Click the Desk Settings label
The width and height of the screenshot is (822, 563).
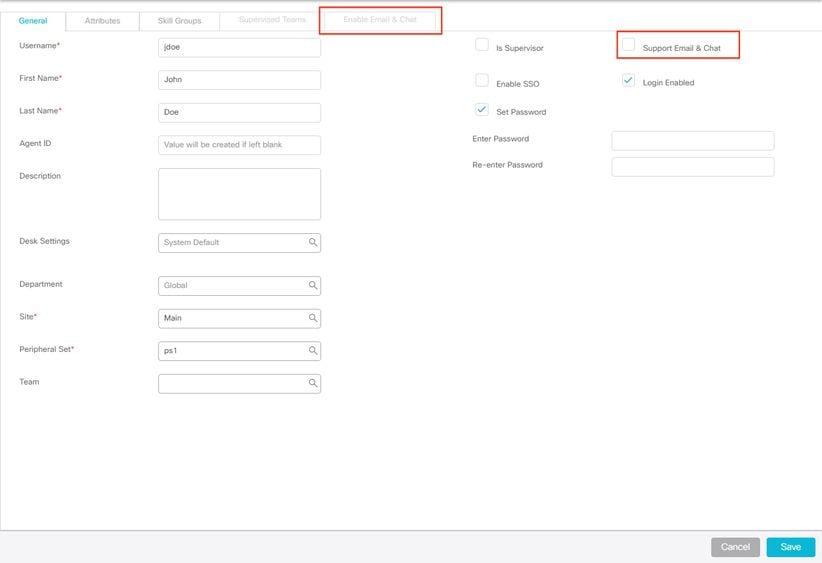tap(44, 241)
